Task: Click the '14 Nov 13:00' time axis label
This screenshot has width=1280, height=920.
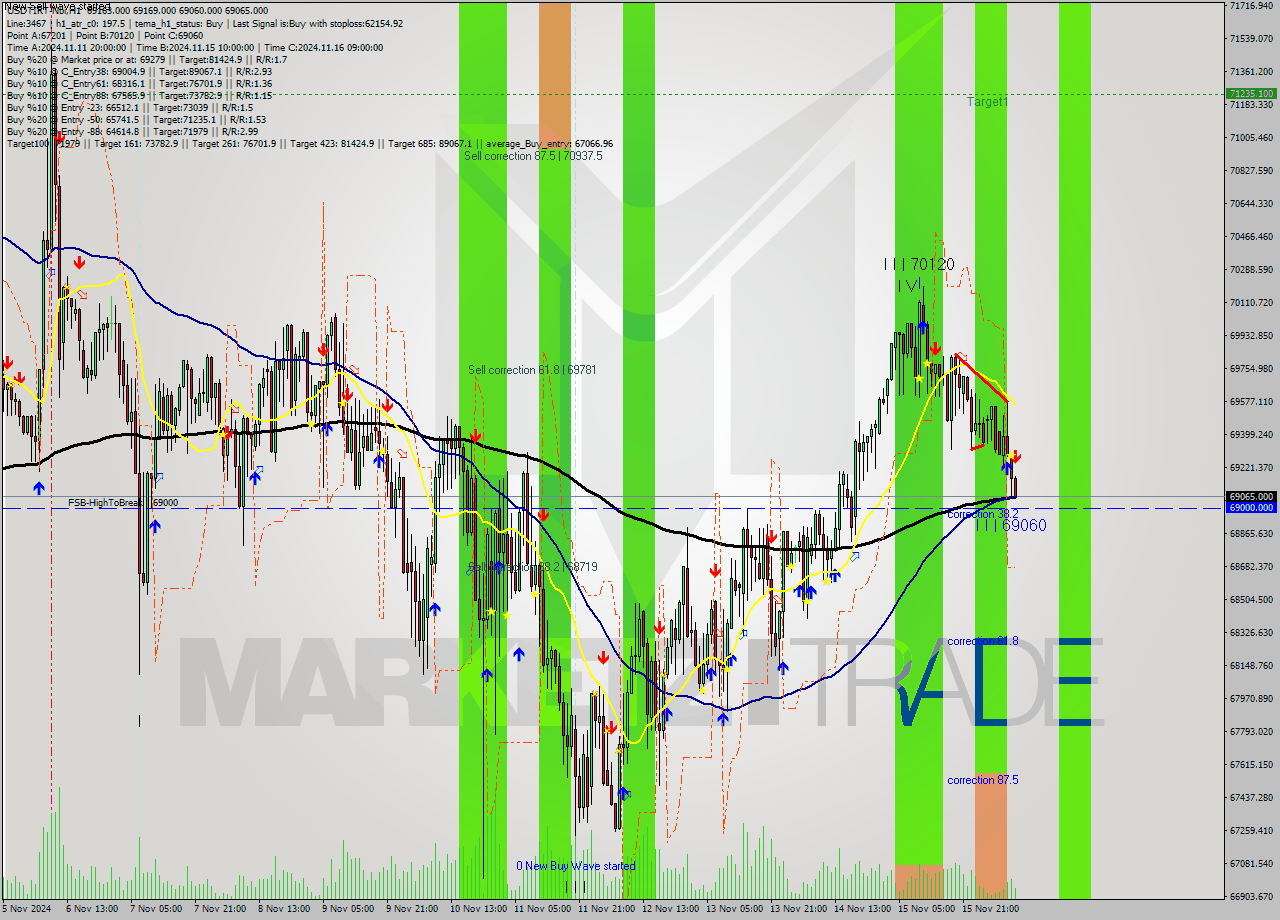Action: [x=862, y=909]
